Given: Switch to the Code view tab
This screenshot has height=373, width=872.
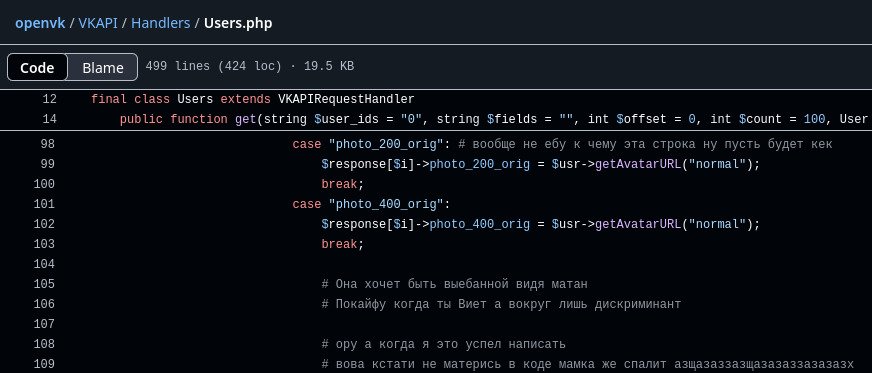Looking at the screenshot, I should coord(37,67).
